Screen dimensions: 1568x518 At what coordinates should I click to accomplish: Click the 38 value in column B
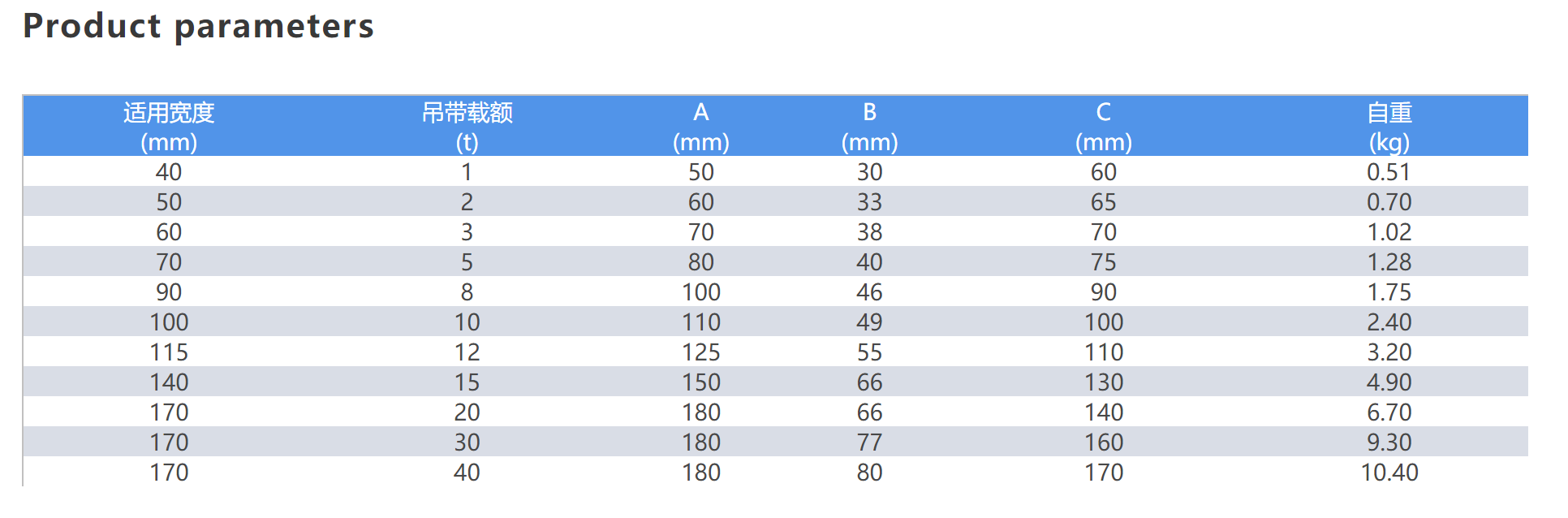pos(869,232)
